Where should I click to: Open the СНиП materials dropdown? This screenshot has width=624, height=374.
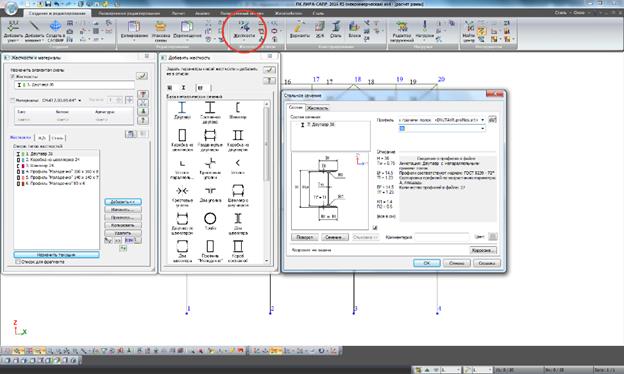pyautogui.click(x=62, y=100)
